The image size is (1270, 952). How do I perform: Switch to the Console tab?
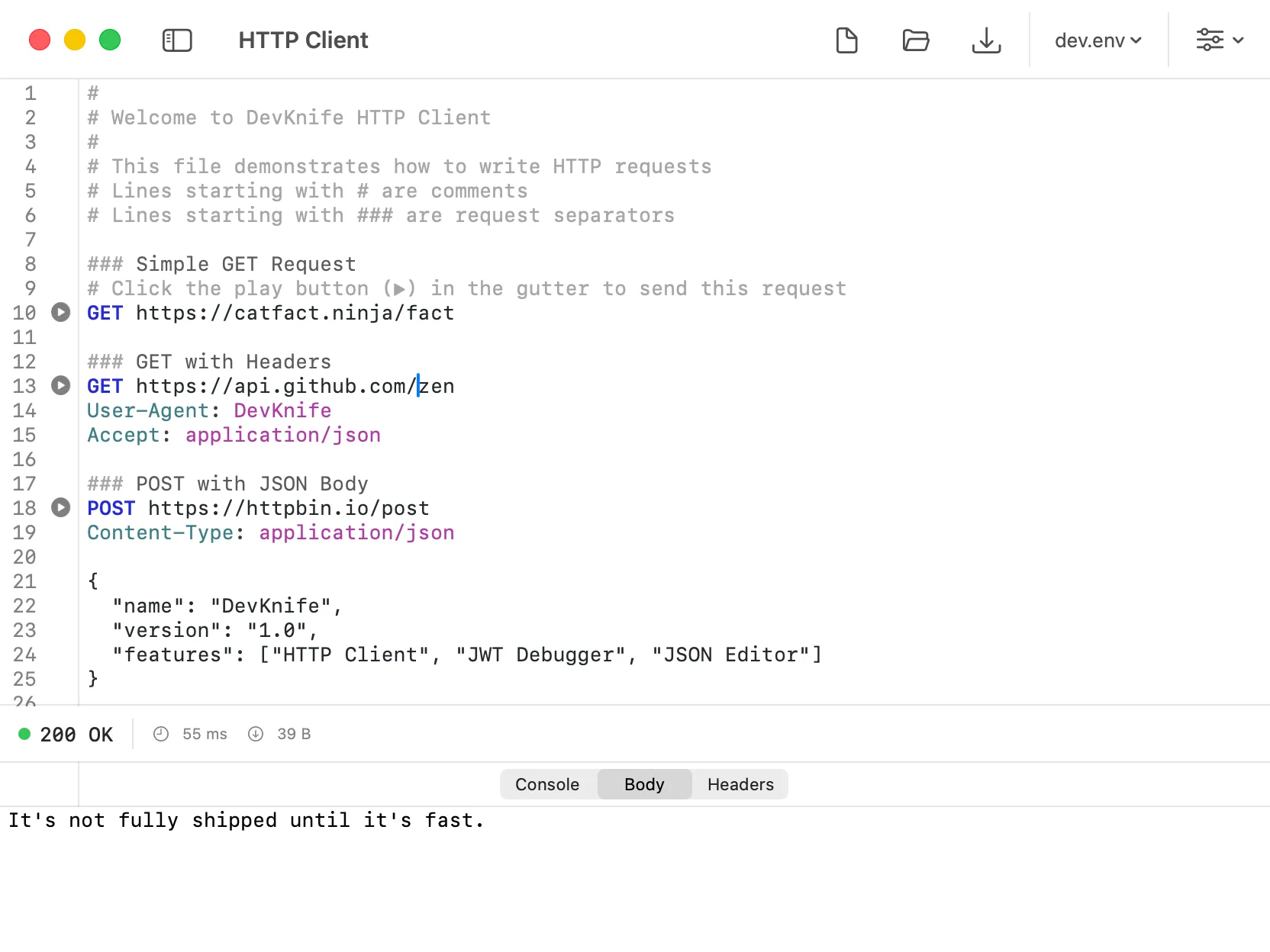(546, 784)
